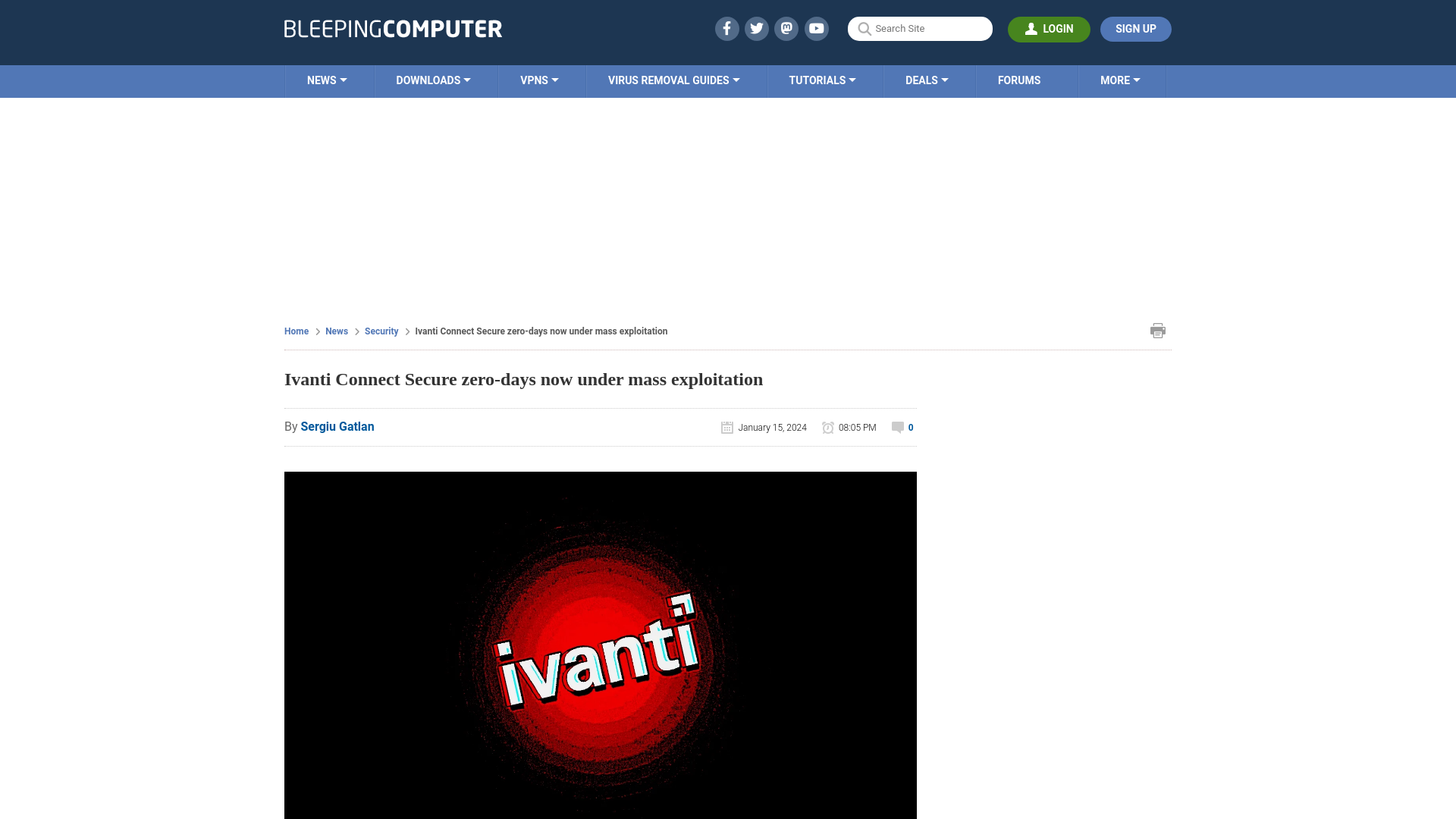Click the Search Site input field
This screenshot has height=819, width=1456.
[x=920, y=28]
